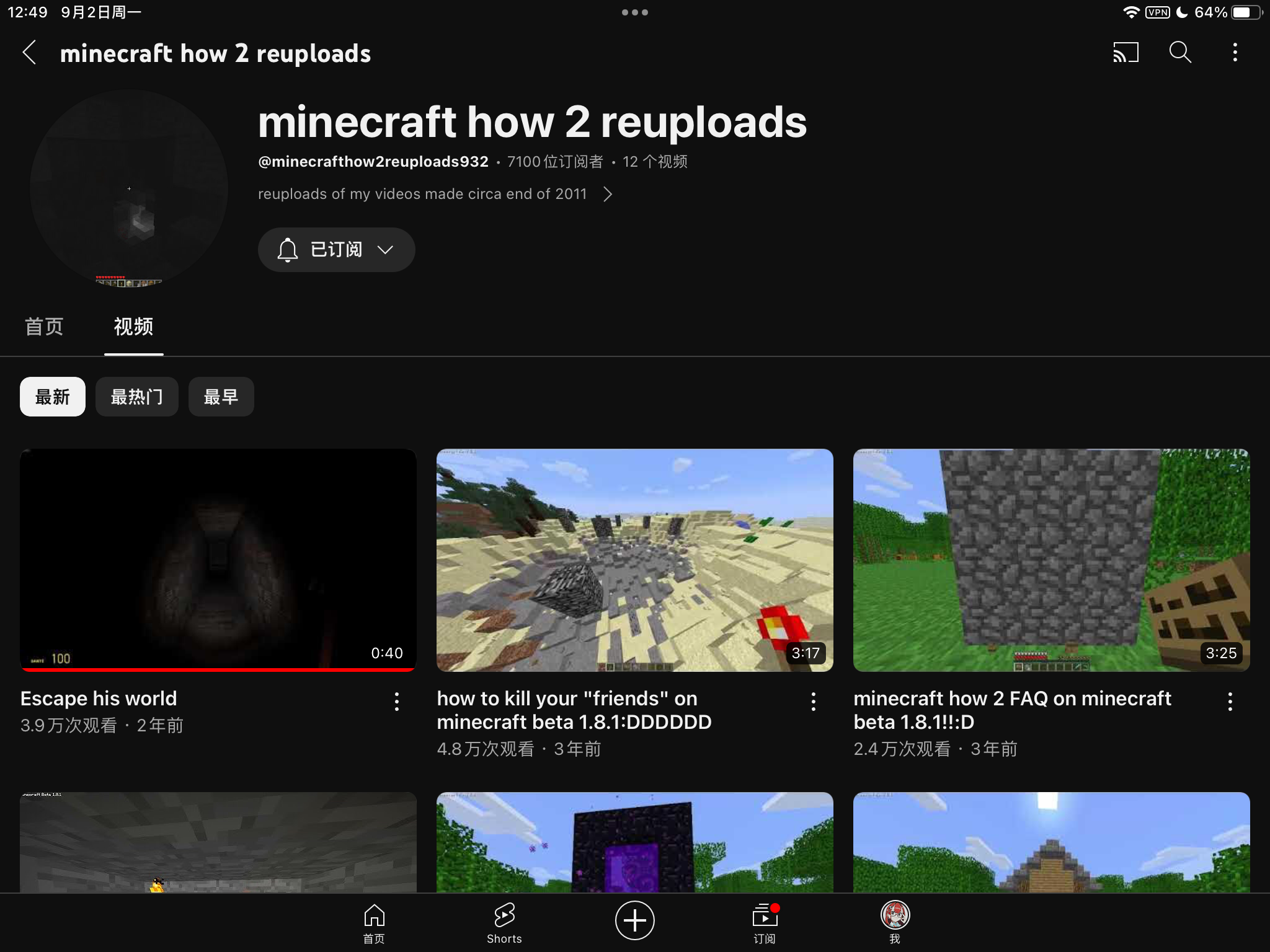The image size is (1270, 952).
Task: Open options for Escape his world video
Action: (397, 702)
